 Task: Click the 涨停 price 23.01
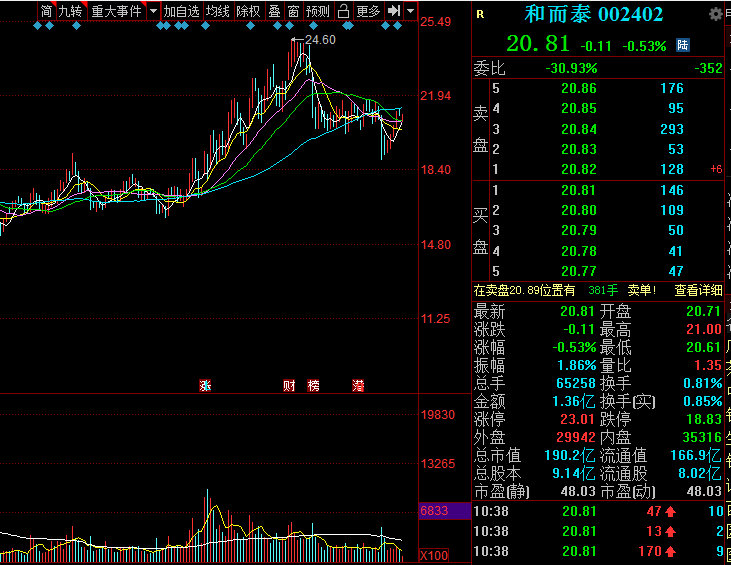point(577,419)
